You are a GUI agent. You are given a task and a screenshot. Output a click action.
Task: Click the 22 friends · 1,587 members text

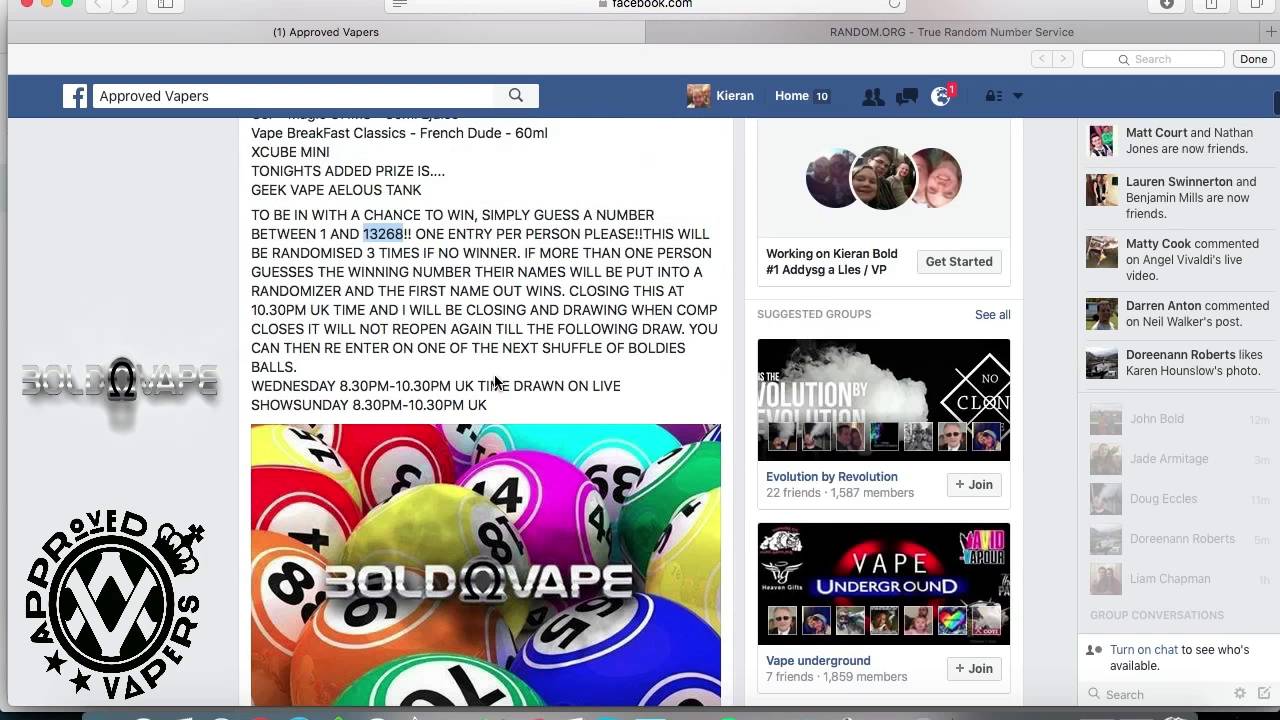[x=840, y=493]
